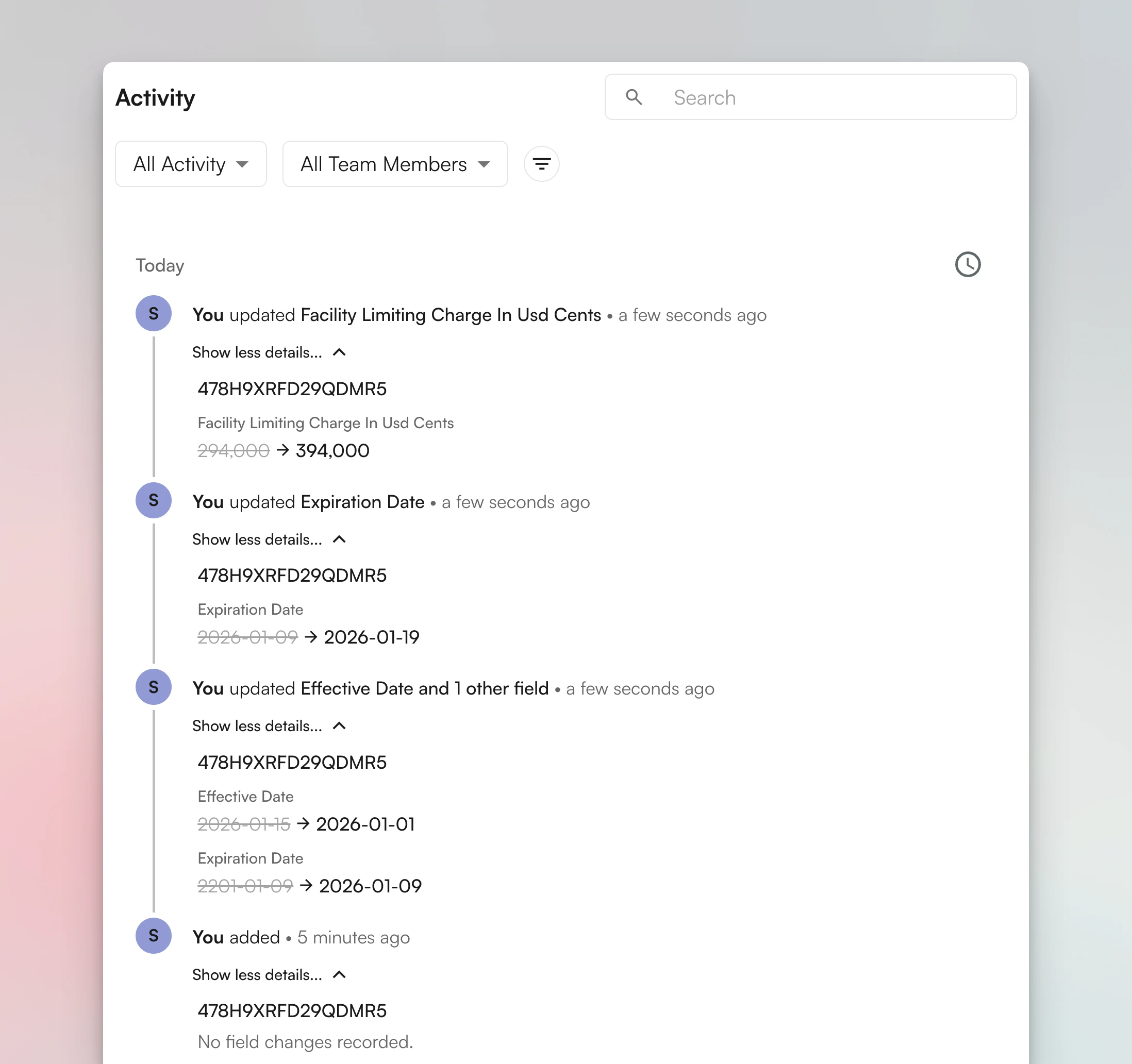Viewport: 1132px width, 1064px height.
Task: Click inside the Search input field
Action: pos(797,97)
